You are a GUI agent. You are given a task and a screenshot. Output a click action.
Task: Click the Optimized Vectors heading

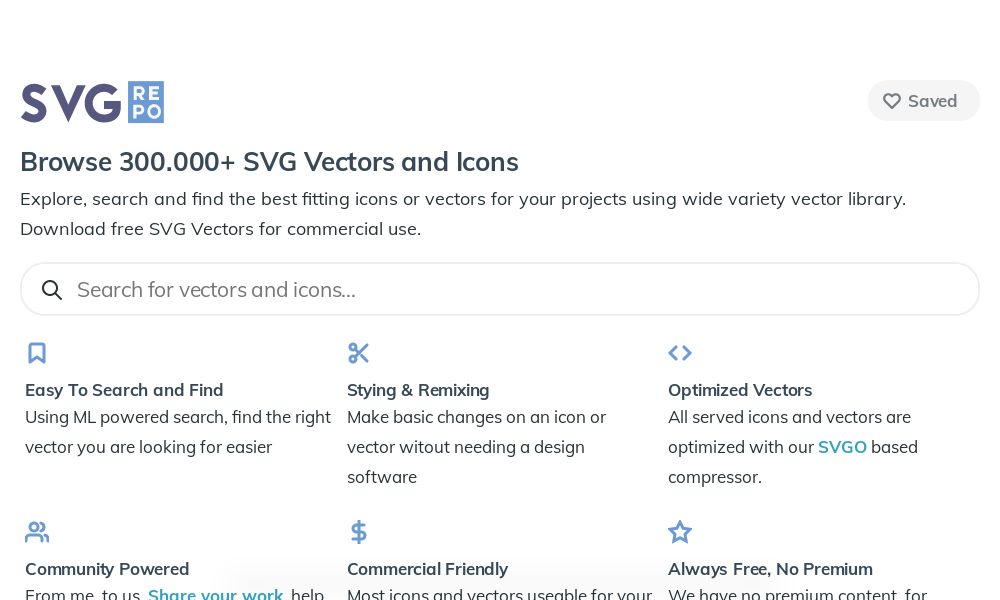(x=740, y=390)
